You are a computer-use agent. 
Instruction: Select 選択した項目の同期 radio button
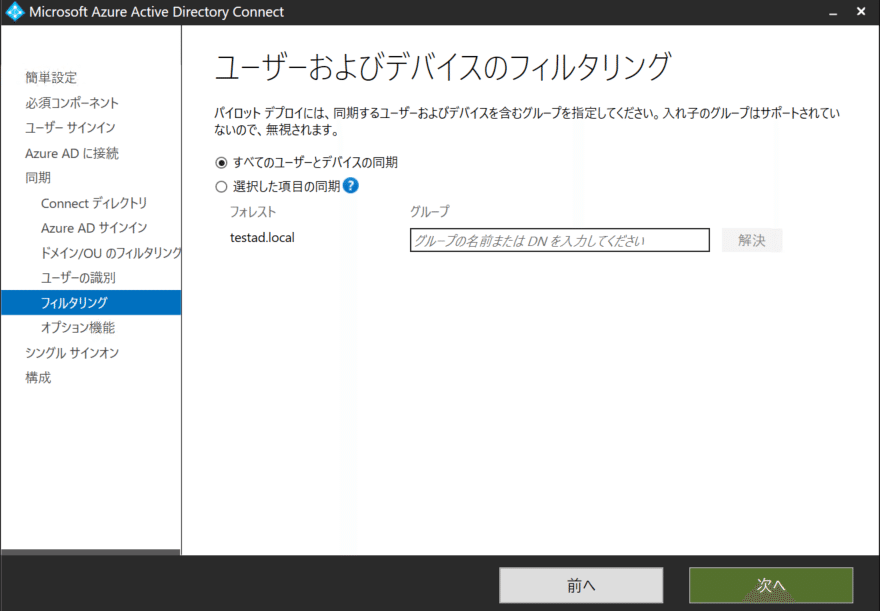(222, 187)
